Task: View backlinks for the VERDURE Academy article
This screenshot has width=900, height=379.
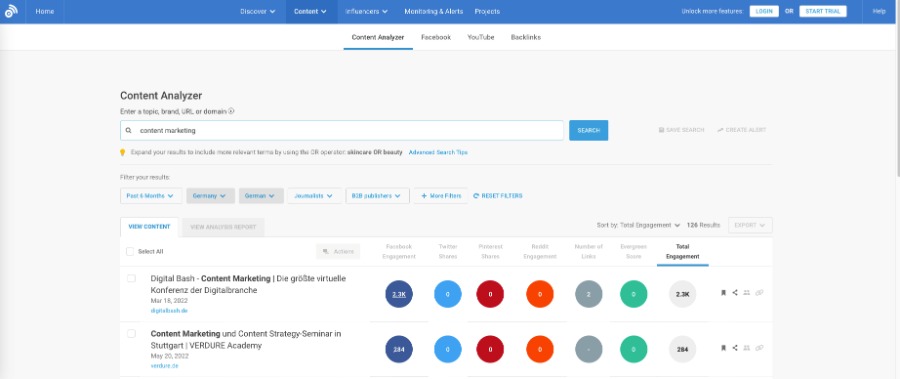Action: point(759,348)
